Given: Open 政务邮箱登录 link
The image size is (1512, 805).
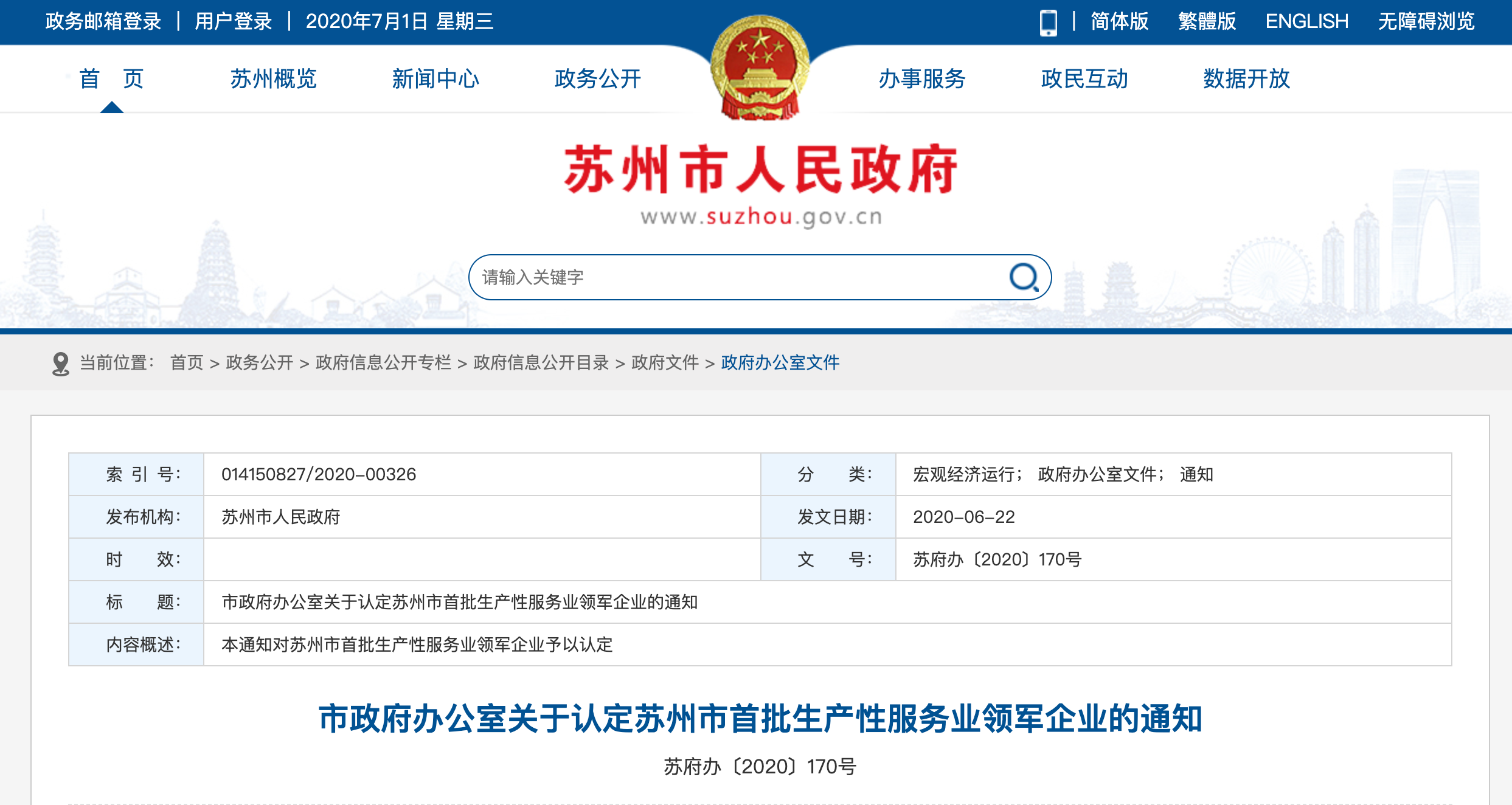Looking at the screenshot, I should point(103,21).
